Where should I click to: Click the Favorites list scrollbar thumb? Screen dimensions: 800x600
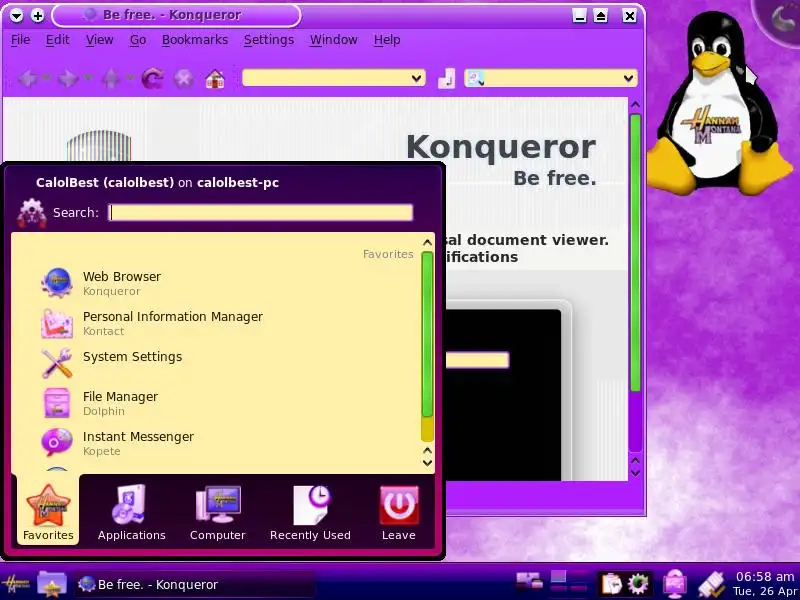point(428,334)
